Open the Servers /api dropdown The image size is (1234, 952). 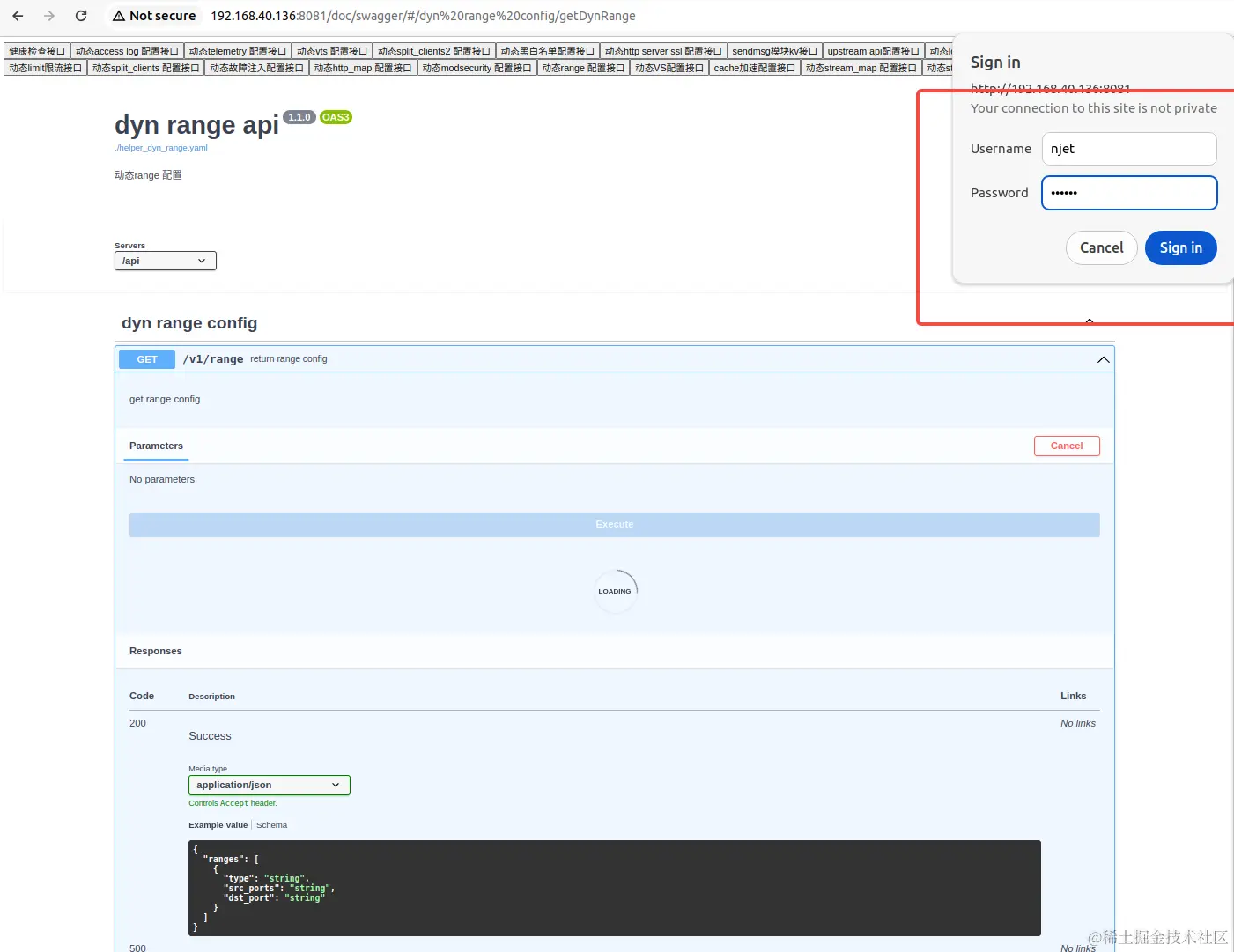[x=166, y=261]
